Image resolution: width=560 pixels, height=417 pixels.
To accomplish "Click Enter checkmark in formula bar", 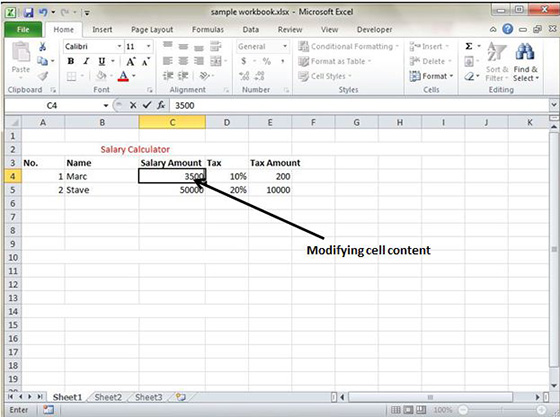I will click(x=147, y=105).
